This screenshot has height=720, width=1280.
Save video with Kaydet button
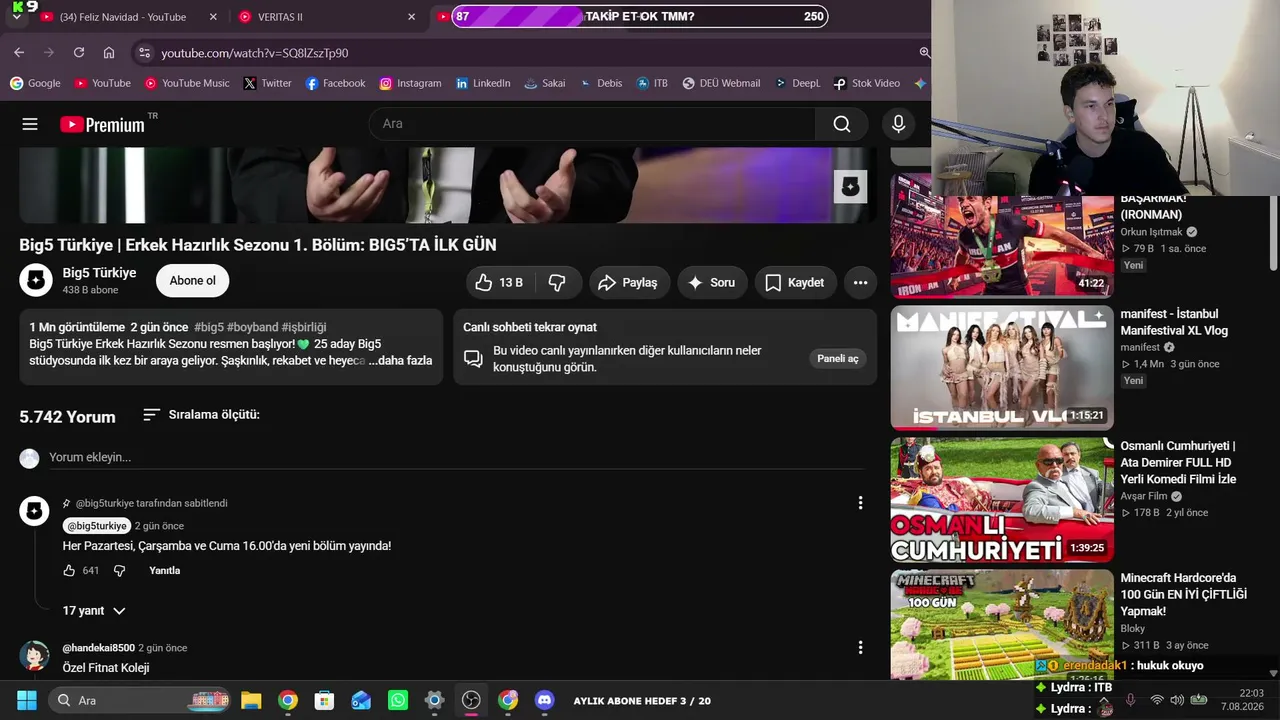(795, 283)
